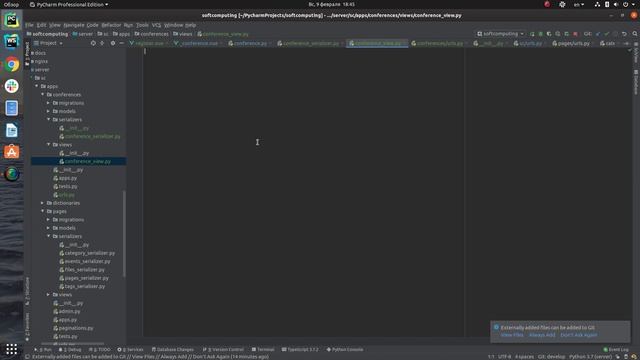Click into the empty editor area
640x360 pixels.
303,192
